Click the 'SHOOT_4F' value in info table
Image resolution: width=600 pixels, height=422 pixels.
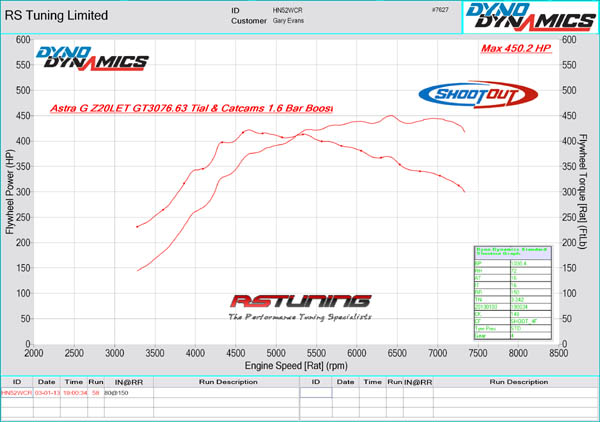pos(523,321)
